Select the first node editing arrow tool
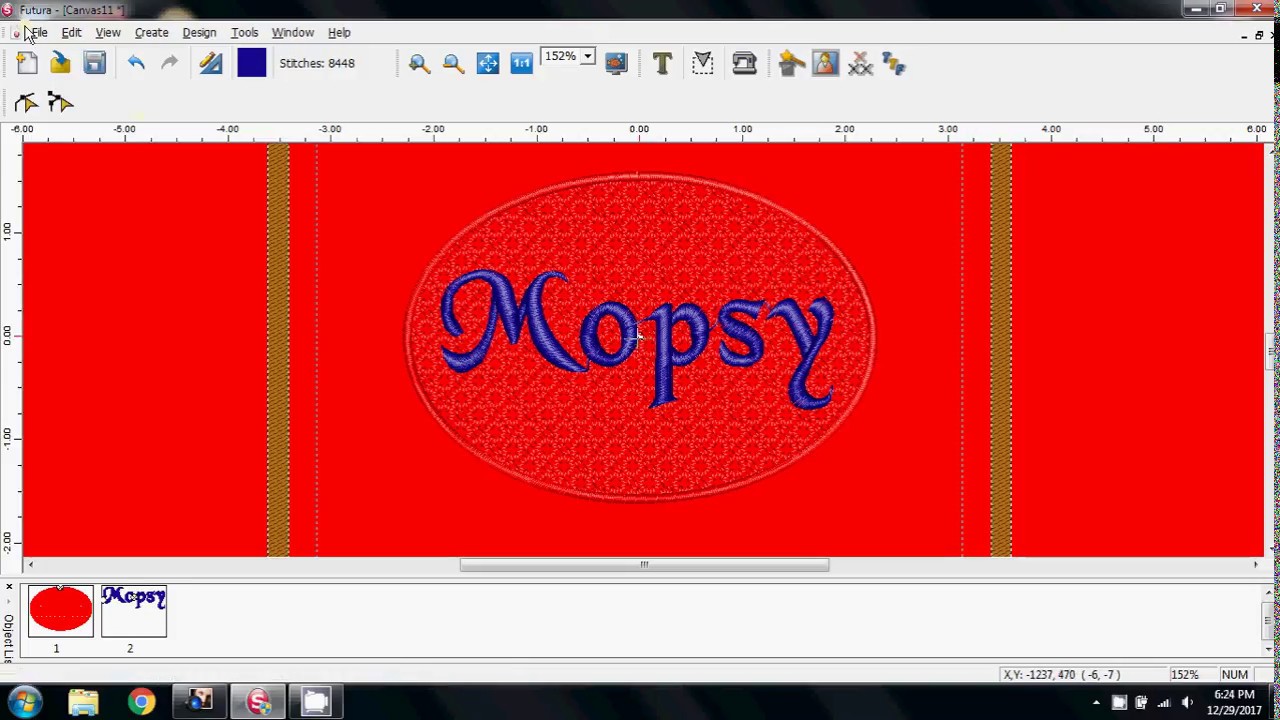 [x=26, y=102]
